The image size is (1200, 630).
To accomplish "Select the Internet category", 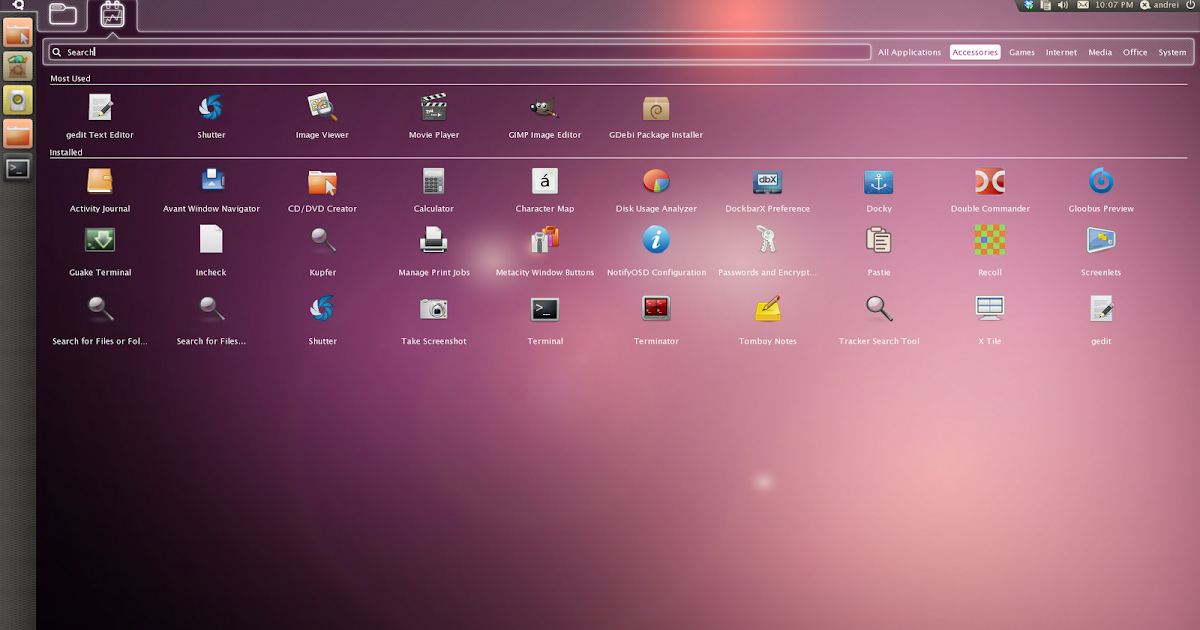I will pos(1060,52).
